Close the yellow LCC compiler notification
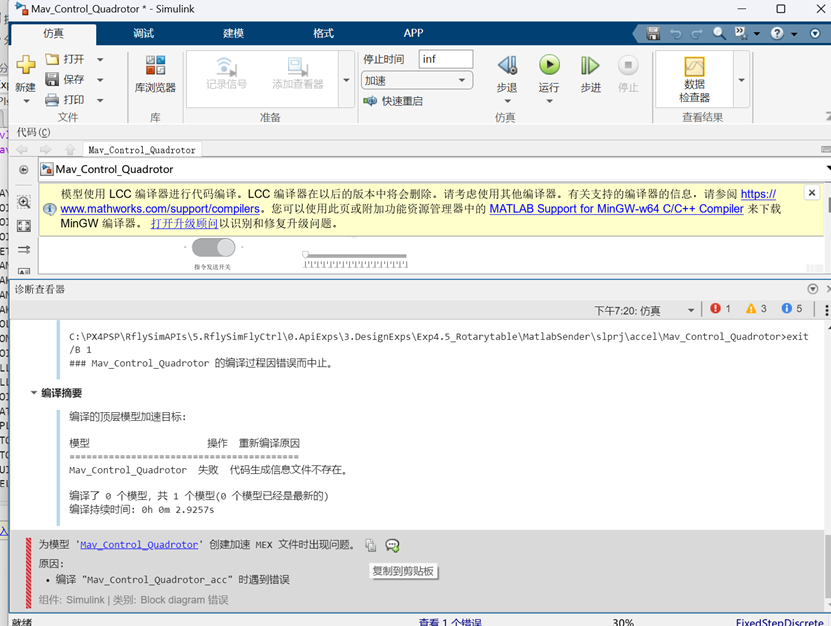 coord(811,193)
